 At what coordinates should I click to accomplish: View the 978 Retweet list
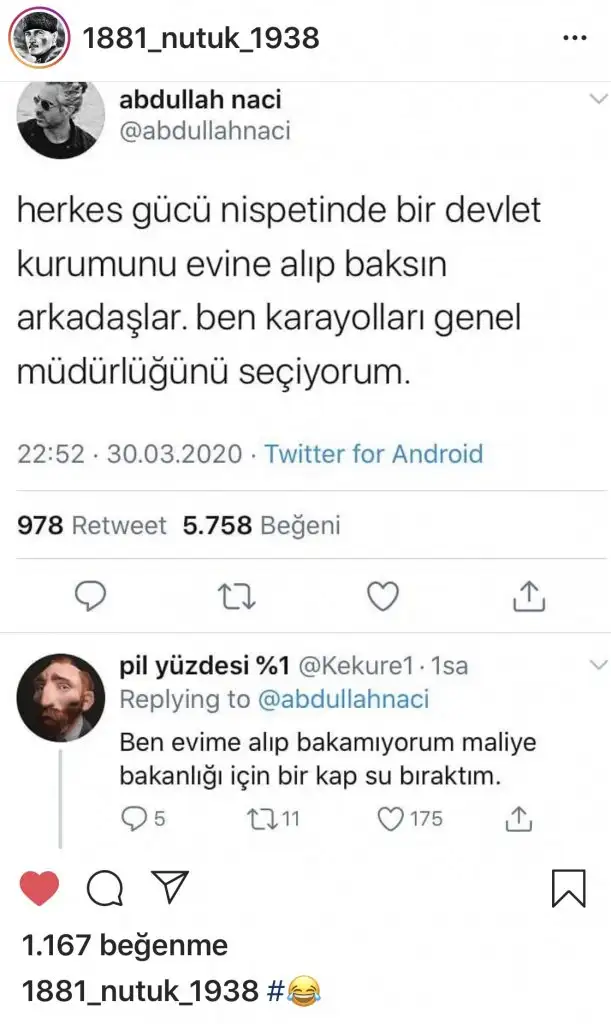coord(92,526)
